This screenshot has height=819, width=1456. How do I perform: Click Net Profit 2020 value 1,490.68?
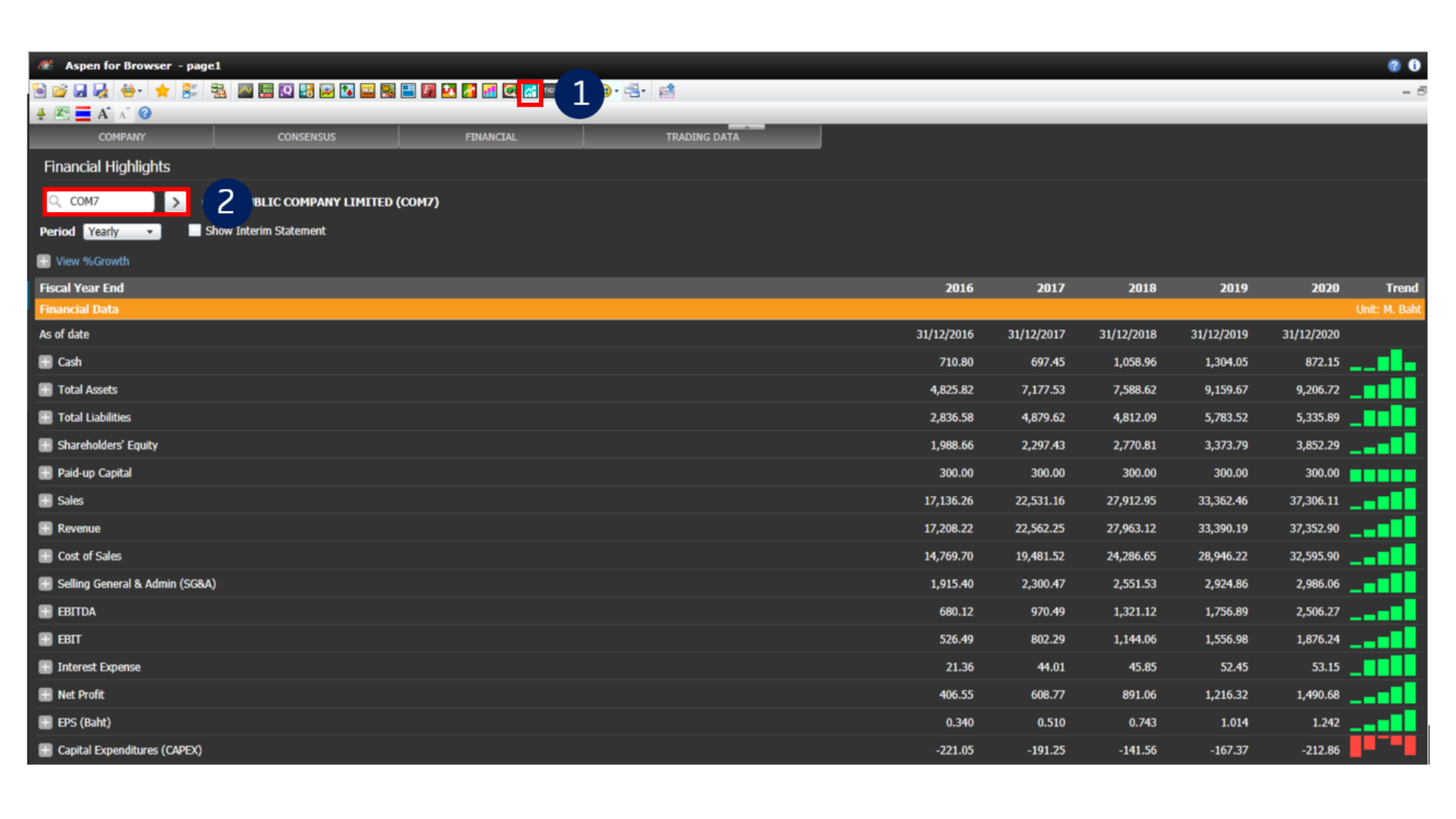[x=1317, y=695]
